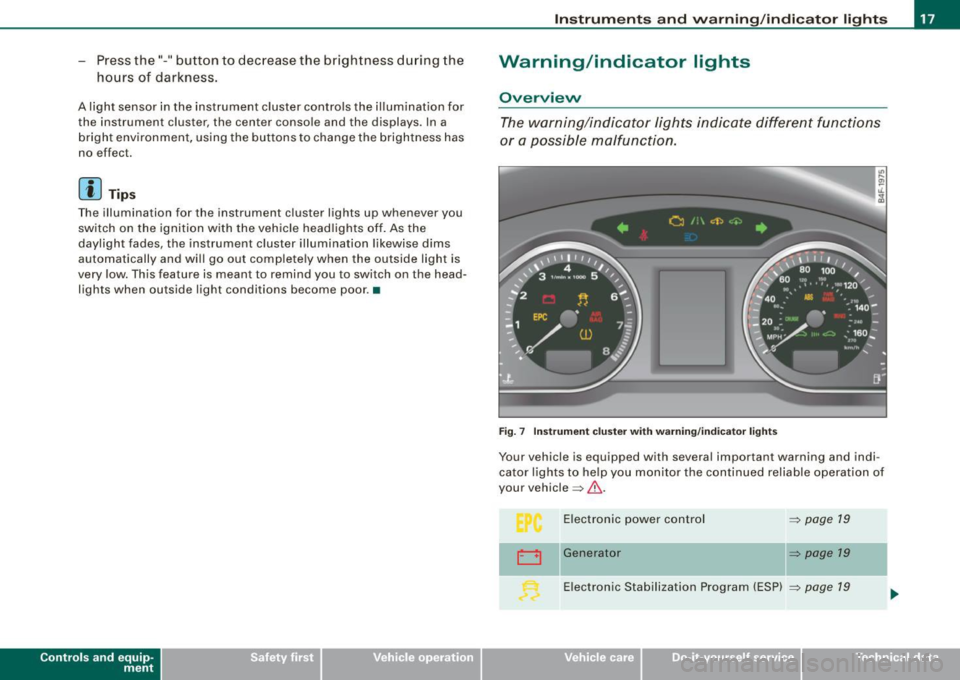Image resolution: width=960 pixels, height=680 pixels.
Task: Click the right turn signal arrow in cluster
Action: tap(761, 228)
